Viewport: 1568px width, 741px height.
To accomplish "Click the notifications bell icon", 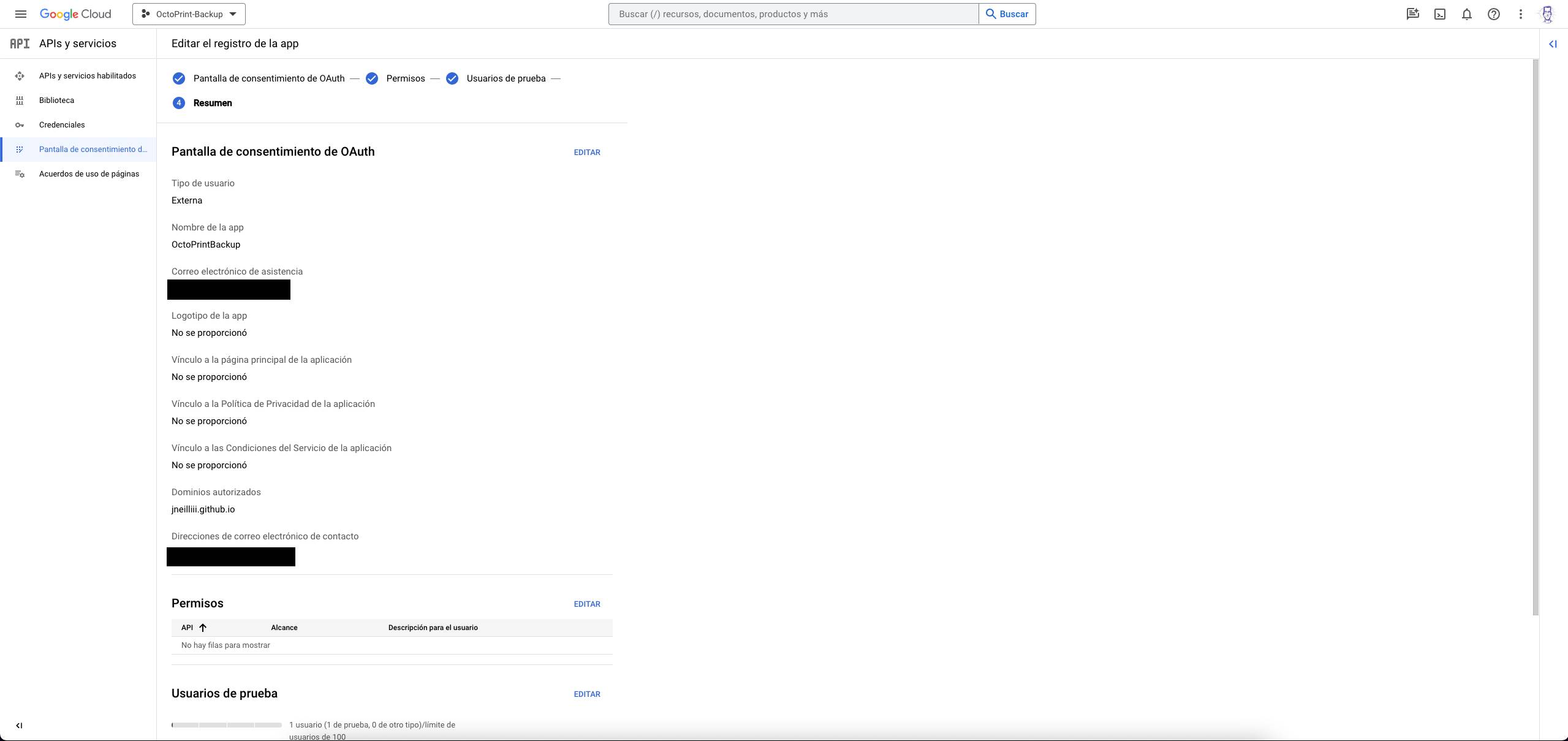I will (x=1466, y=14).
